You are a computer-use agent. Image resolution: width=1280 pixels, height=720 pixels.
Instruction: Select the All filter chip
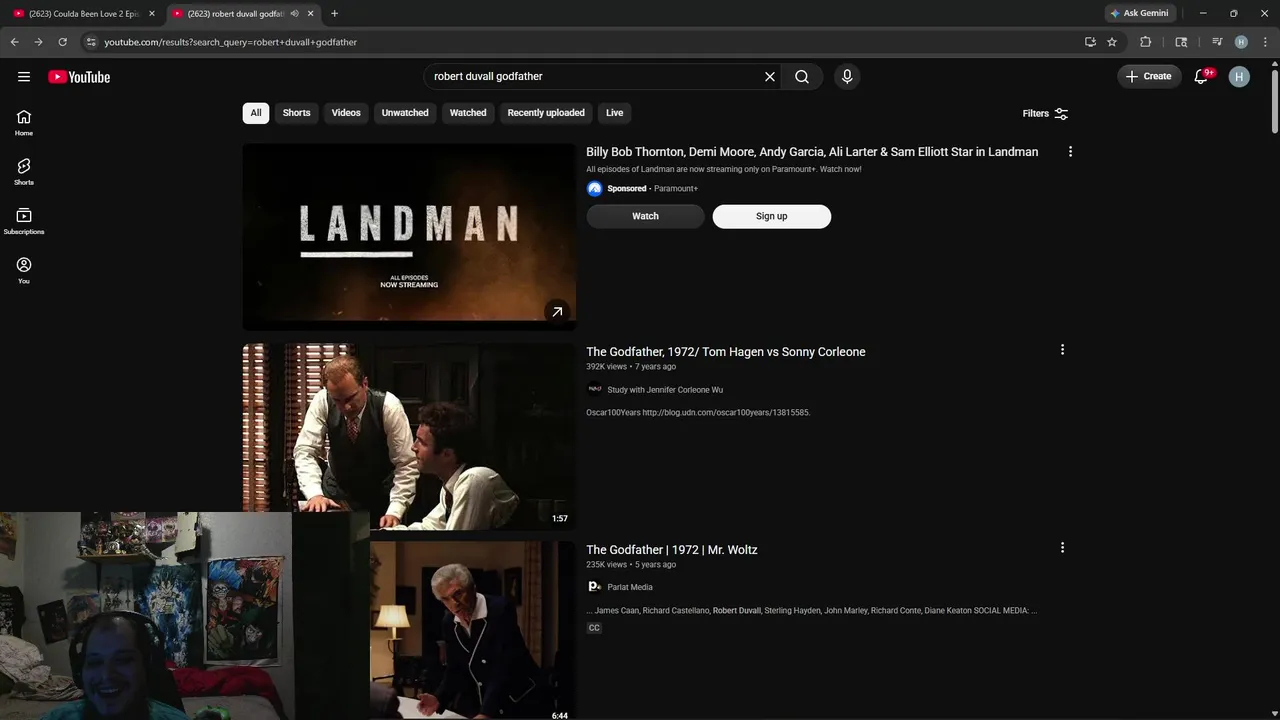pyautogui.click(x=256, y=113)
